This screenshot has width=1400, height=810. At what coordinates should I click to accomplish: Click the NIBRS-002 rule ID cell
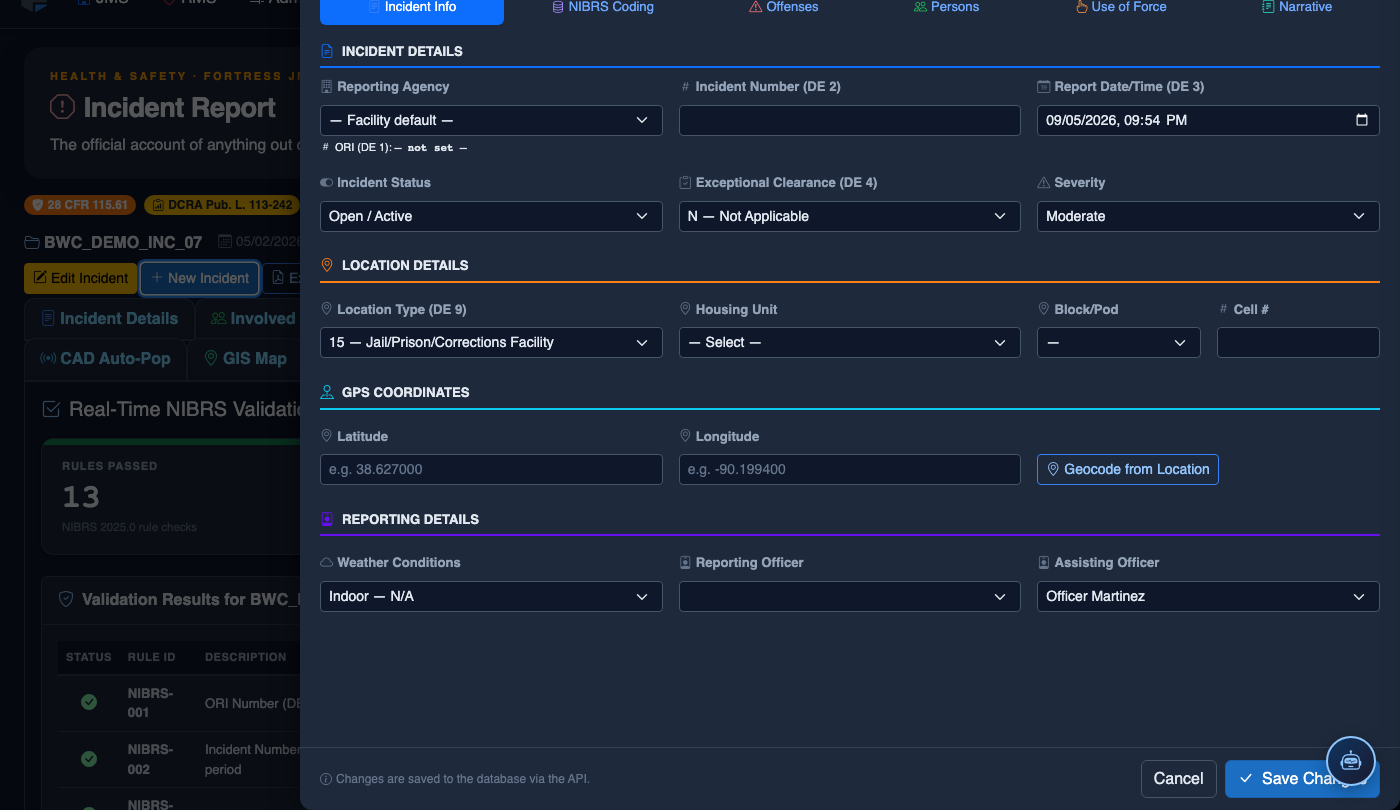(151, 760)
